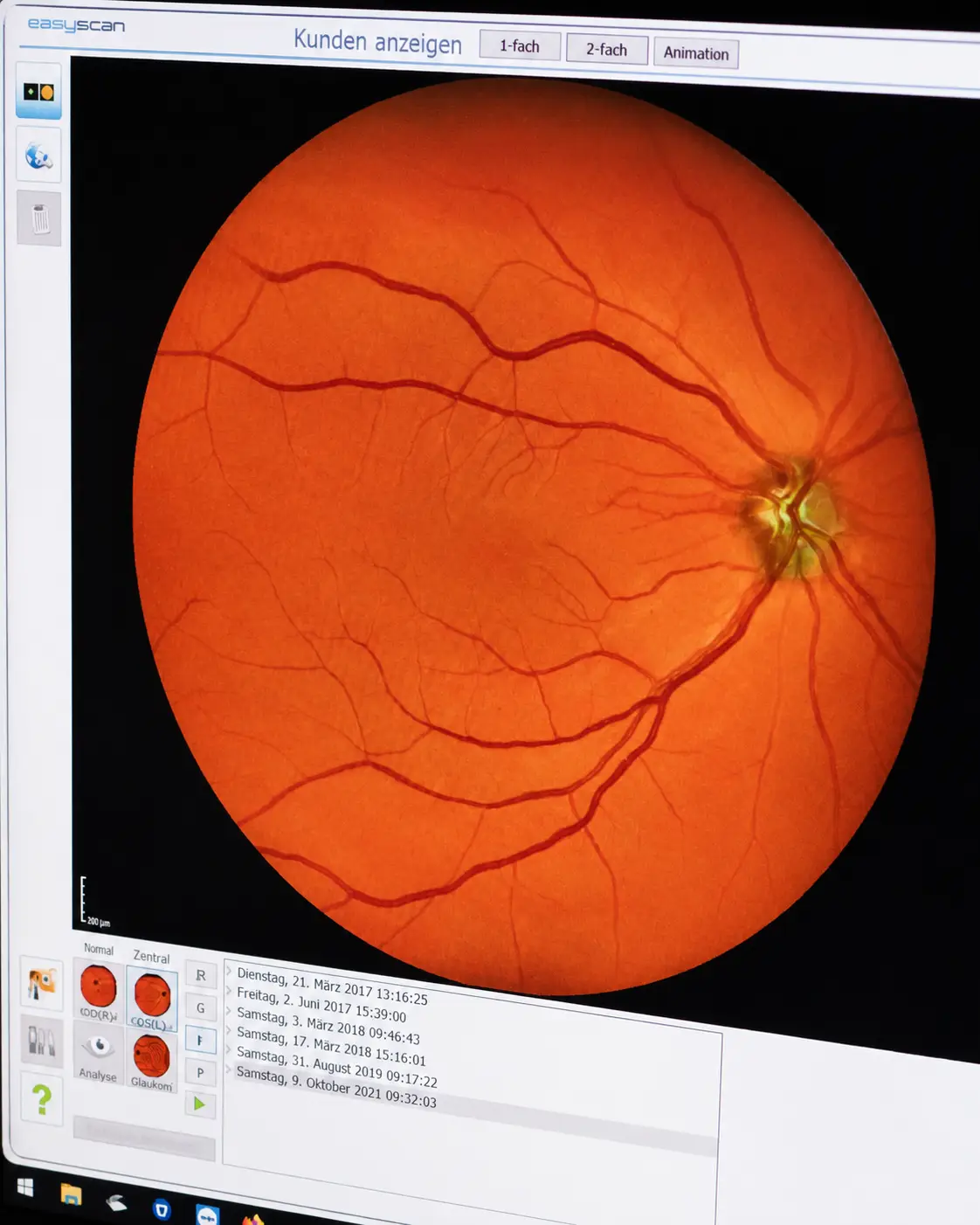Viewport: 980px width, 1225px height.
Task: Click the greyed-out devices icon
Action: point(42,1042)
